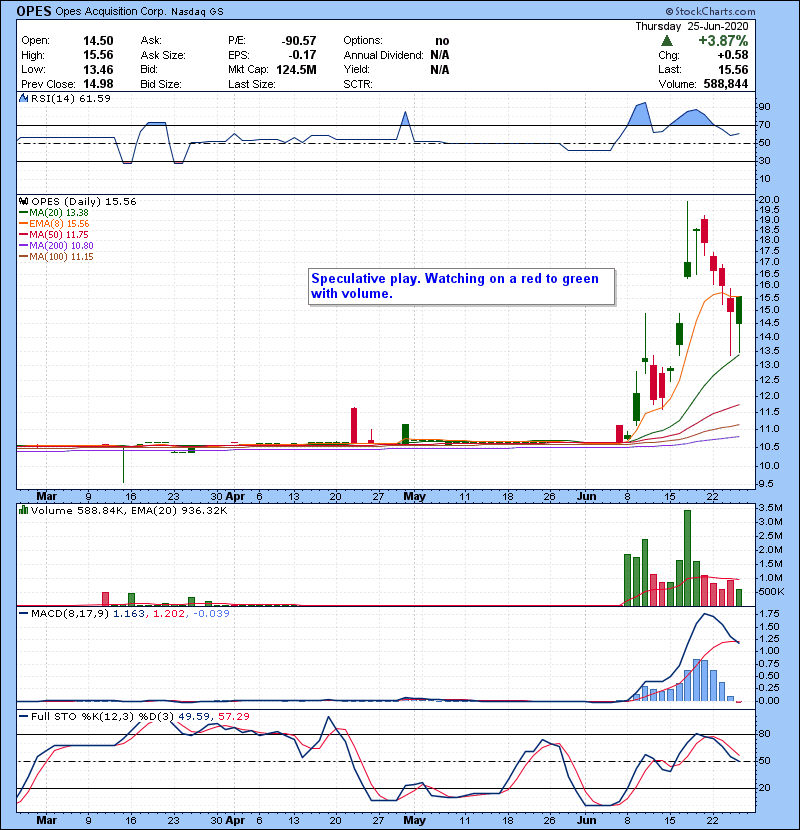Screen dimensions: 800x830
Task: Click the Speculative play annotation box
Action: [462, 286]
